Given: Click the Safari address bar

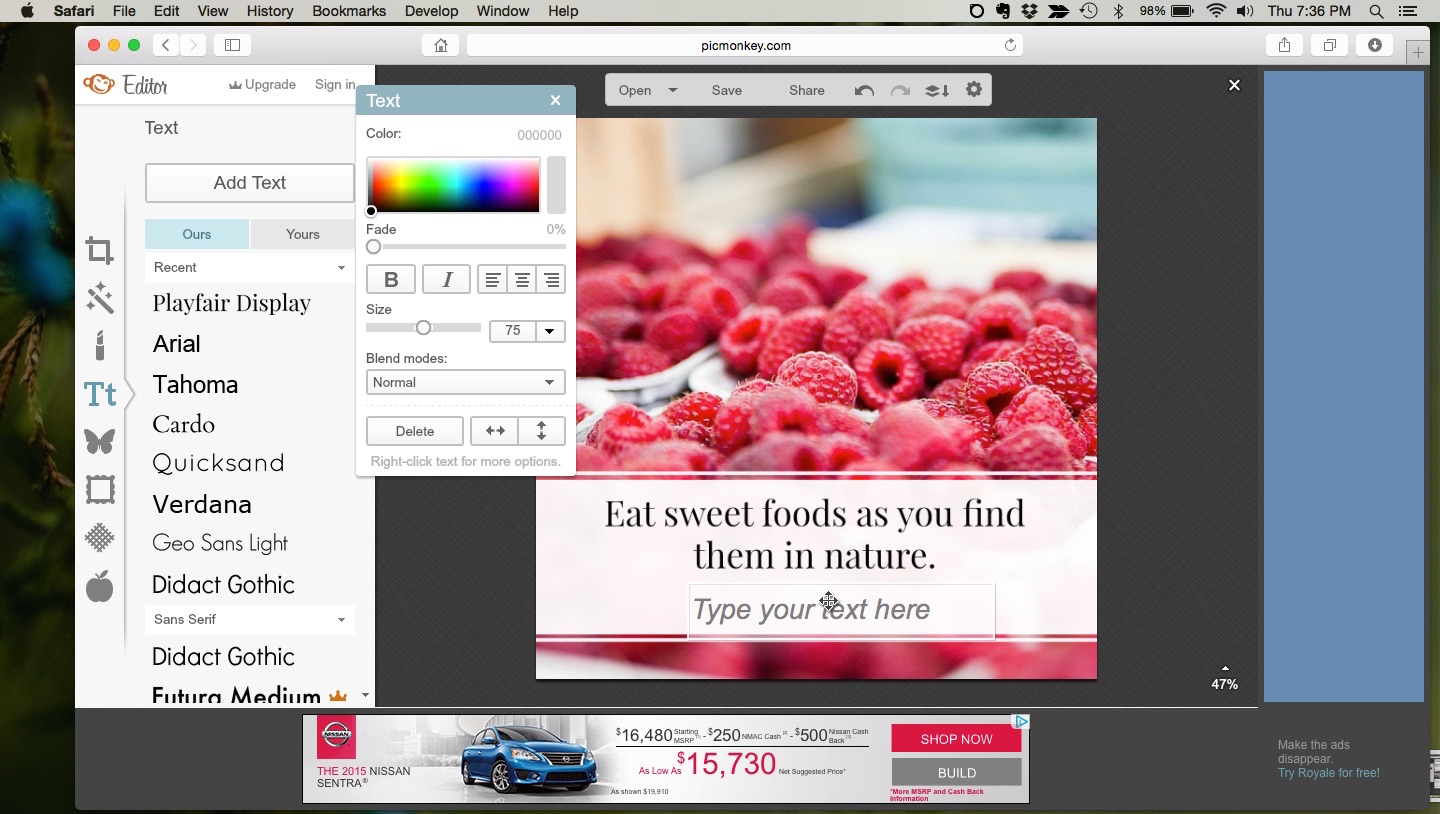Looking at the screenshot, I should (x=745, y=45).
